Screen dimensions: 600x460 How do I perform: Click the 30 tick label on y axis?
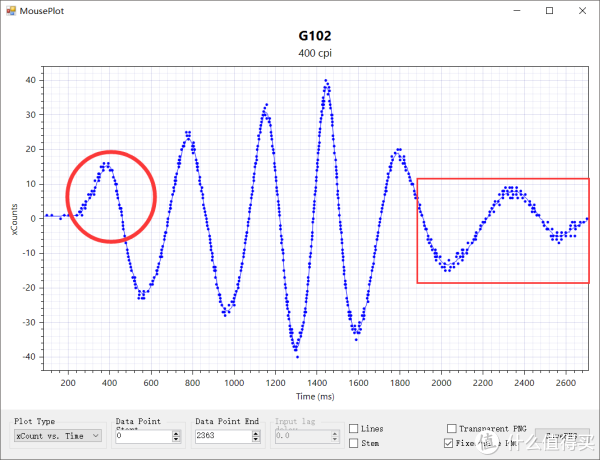(31, 115)
